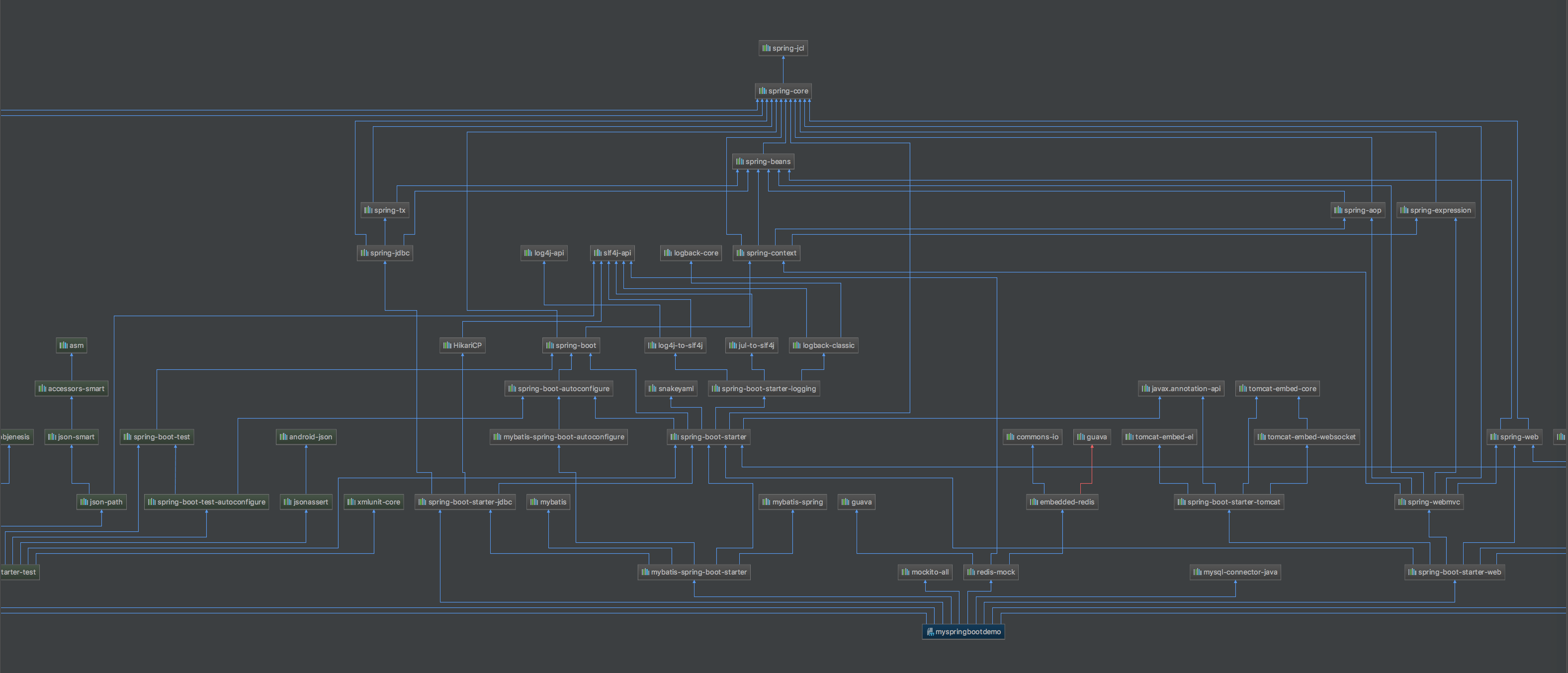This screenshot has width=1568, height=673.
Task: Select the spring-boot-starter-tomcat node
Action: (x=1229, y=502)
